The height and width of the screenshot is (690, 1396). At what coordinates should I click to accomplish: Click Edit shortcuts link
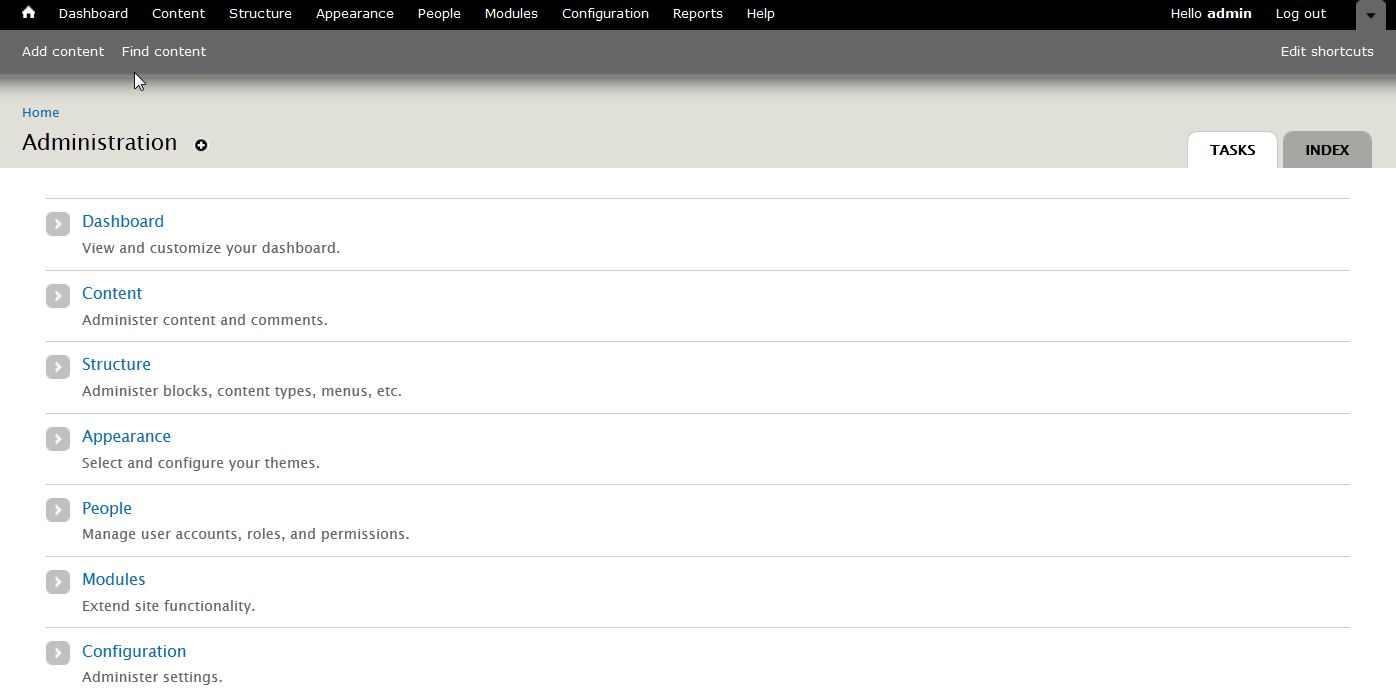(x=1326, y=51)
